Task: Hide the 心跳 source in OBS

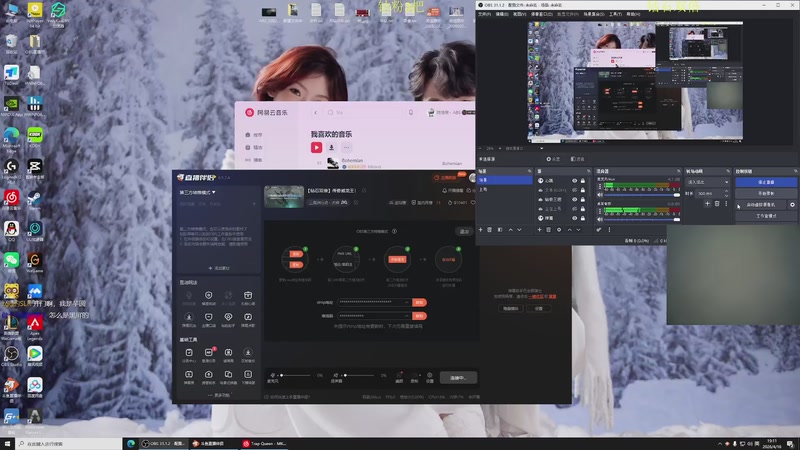Action: [574, 181]
